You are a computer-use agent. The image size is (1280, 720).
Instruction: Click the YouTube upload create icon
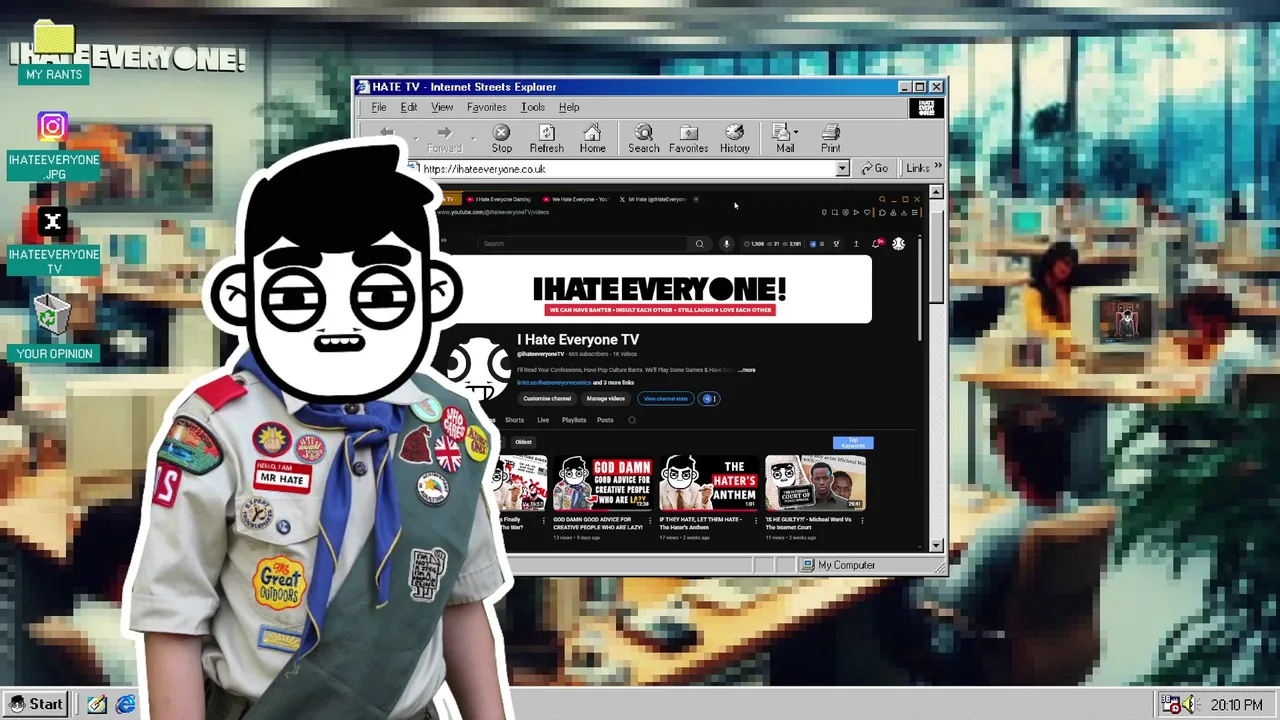[x=856, y=244]
